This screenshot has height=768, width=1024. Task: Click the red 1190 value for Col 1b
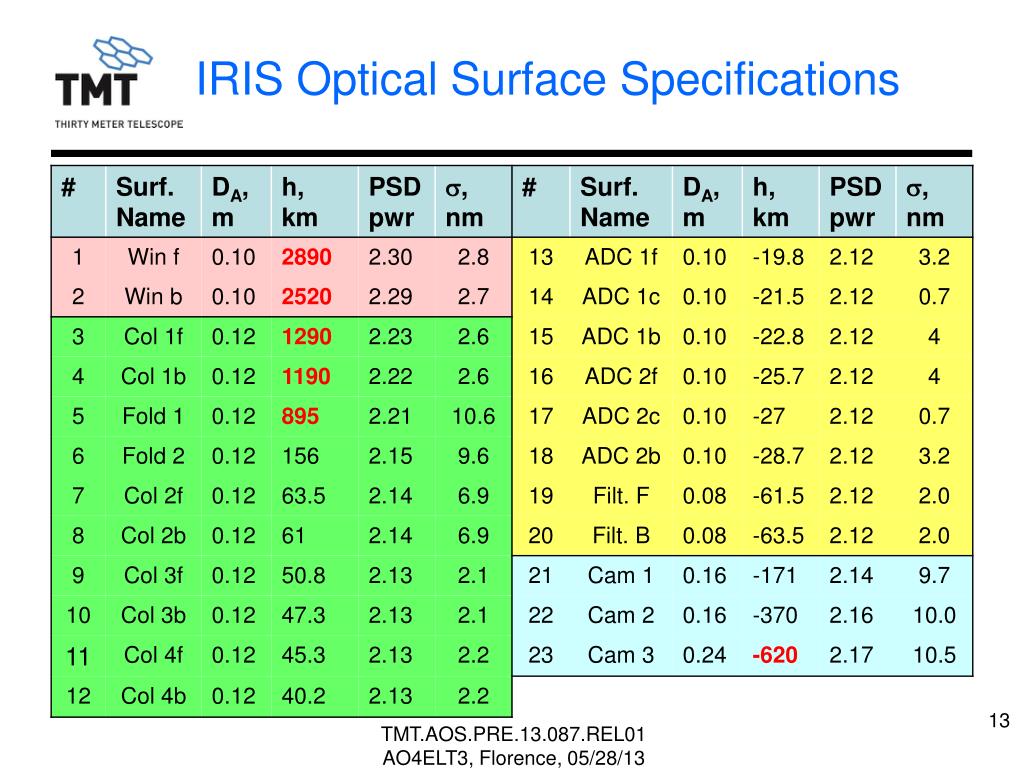pos(306,376)
